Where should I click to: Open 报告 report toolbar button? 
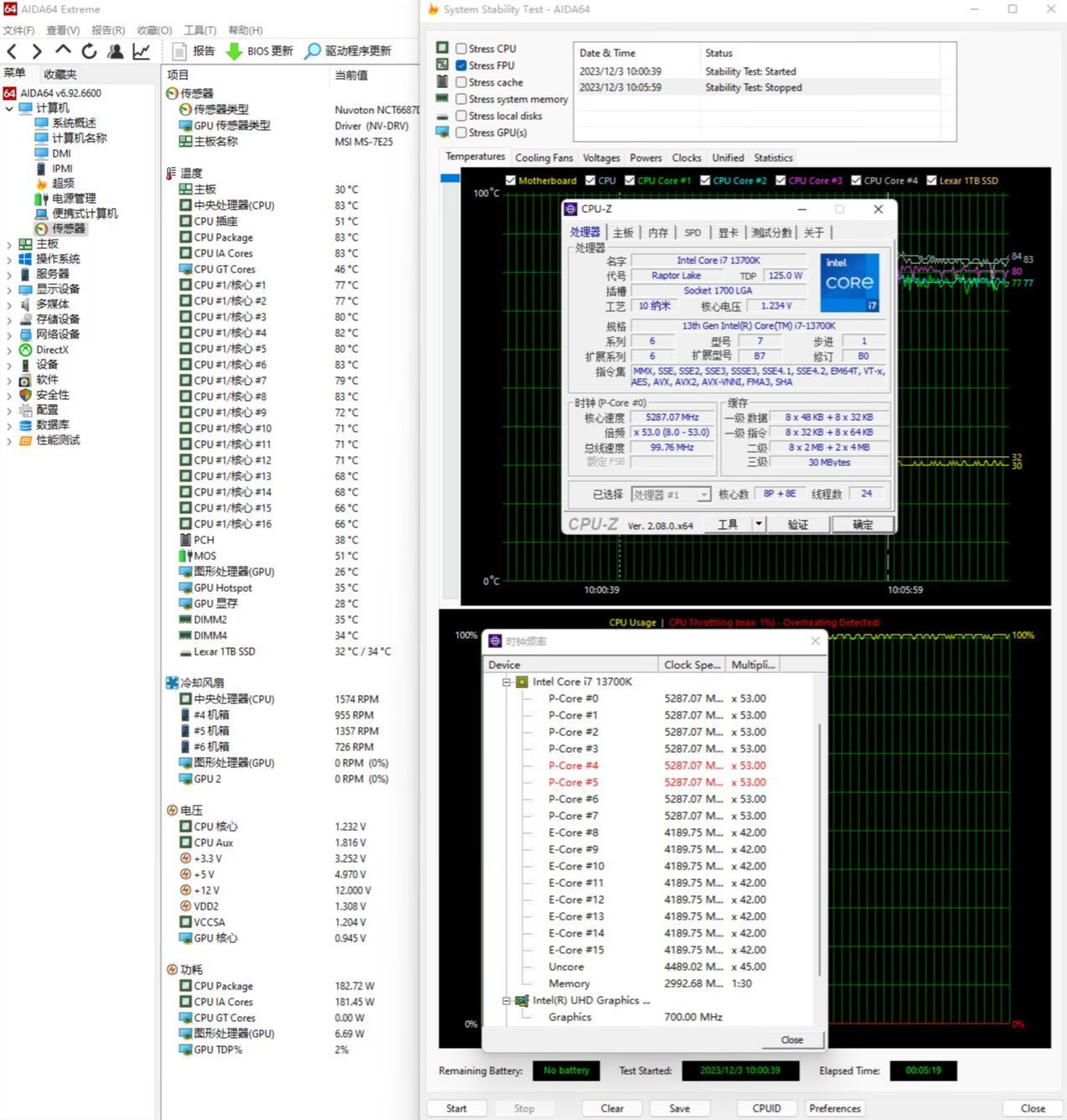193,51
